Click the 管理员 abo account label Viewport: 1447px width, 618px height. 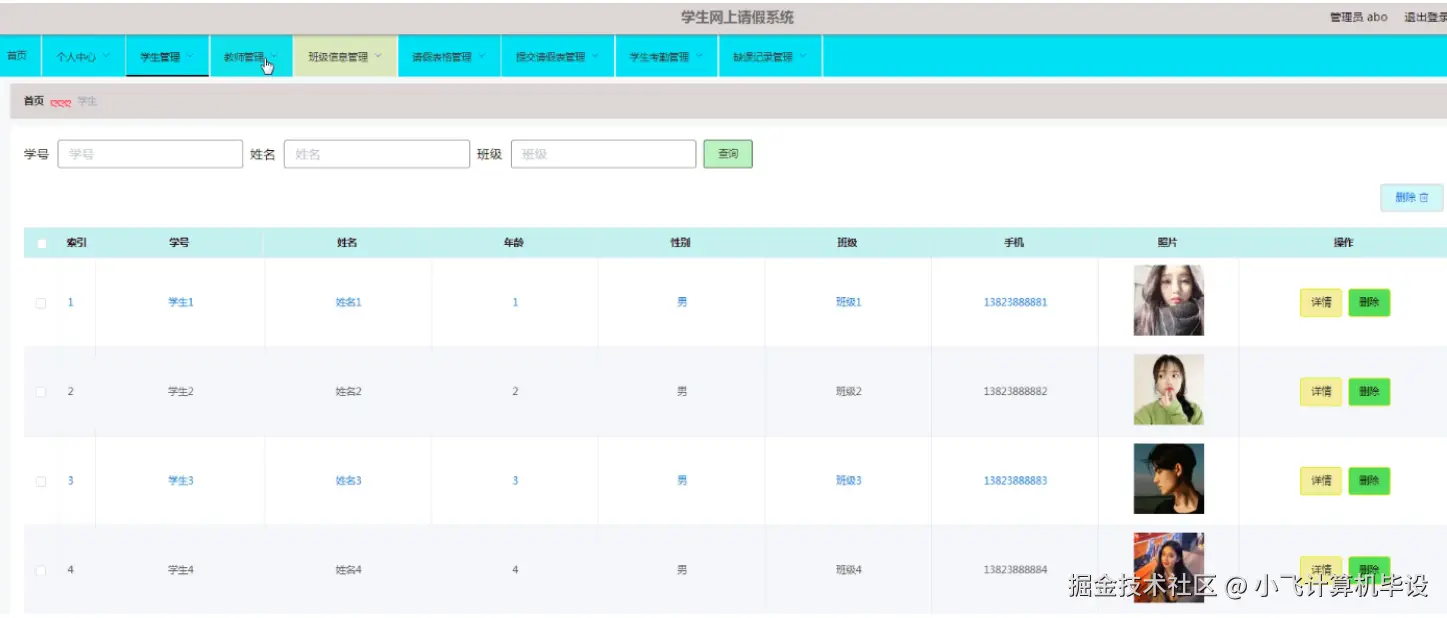(1358, 17)
